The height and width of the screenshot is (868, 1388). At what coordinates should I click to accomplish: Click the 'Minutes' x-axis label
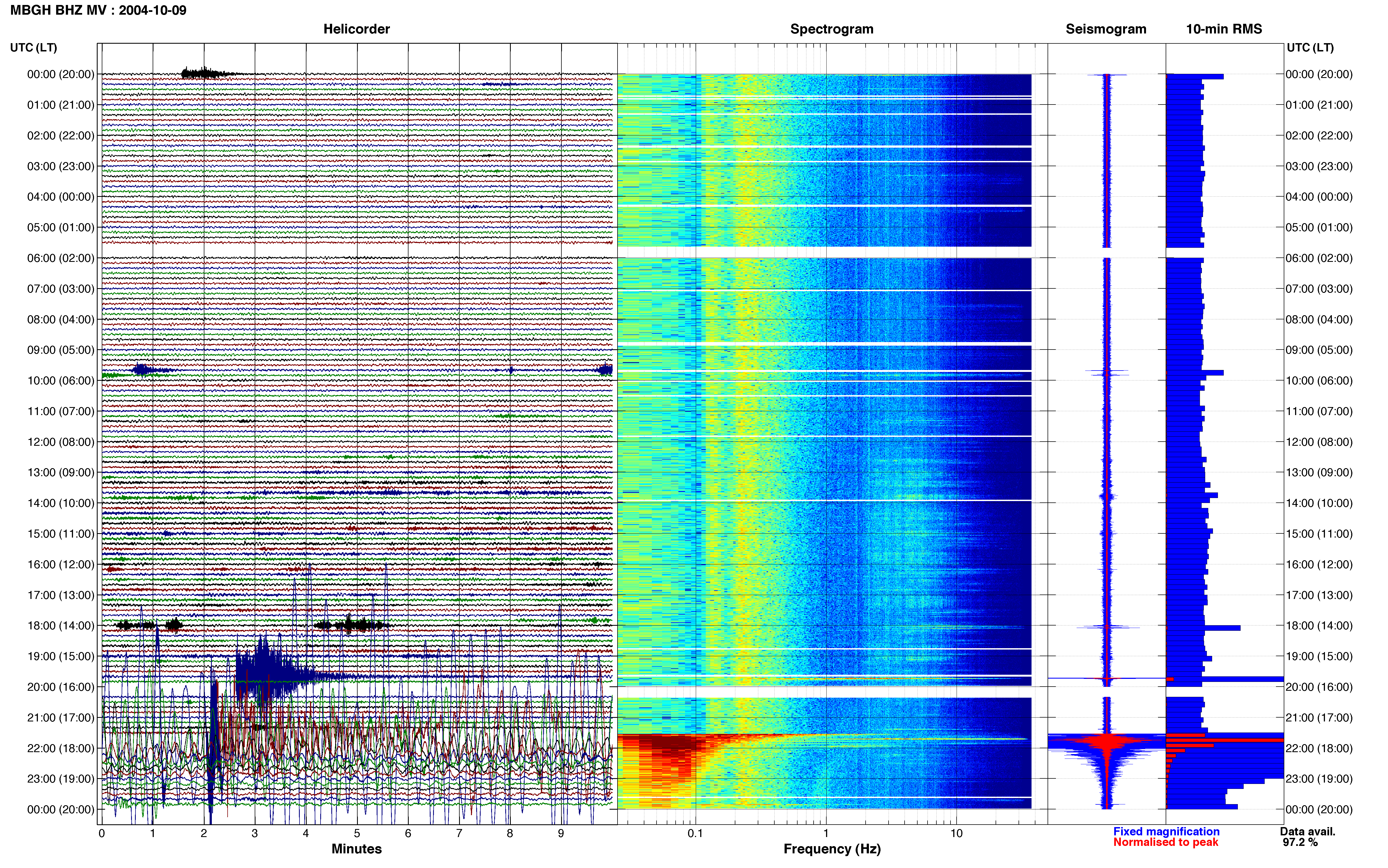tap(356, 849)
